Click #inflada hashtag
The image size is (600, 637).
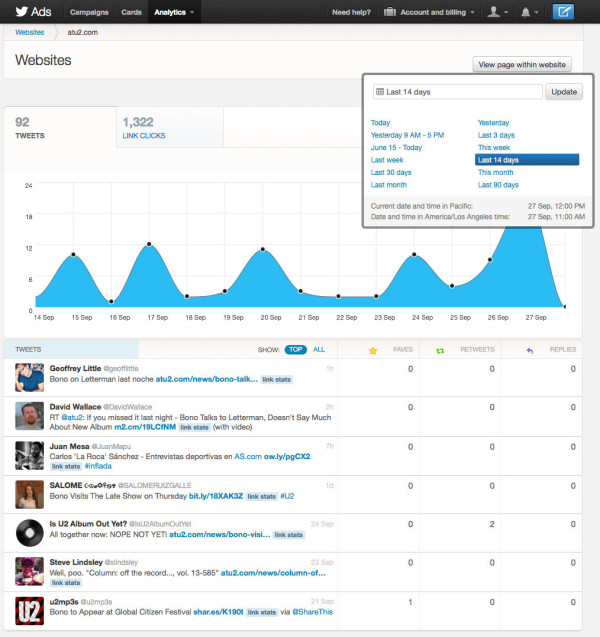[x=98, y=466]
